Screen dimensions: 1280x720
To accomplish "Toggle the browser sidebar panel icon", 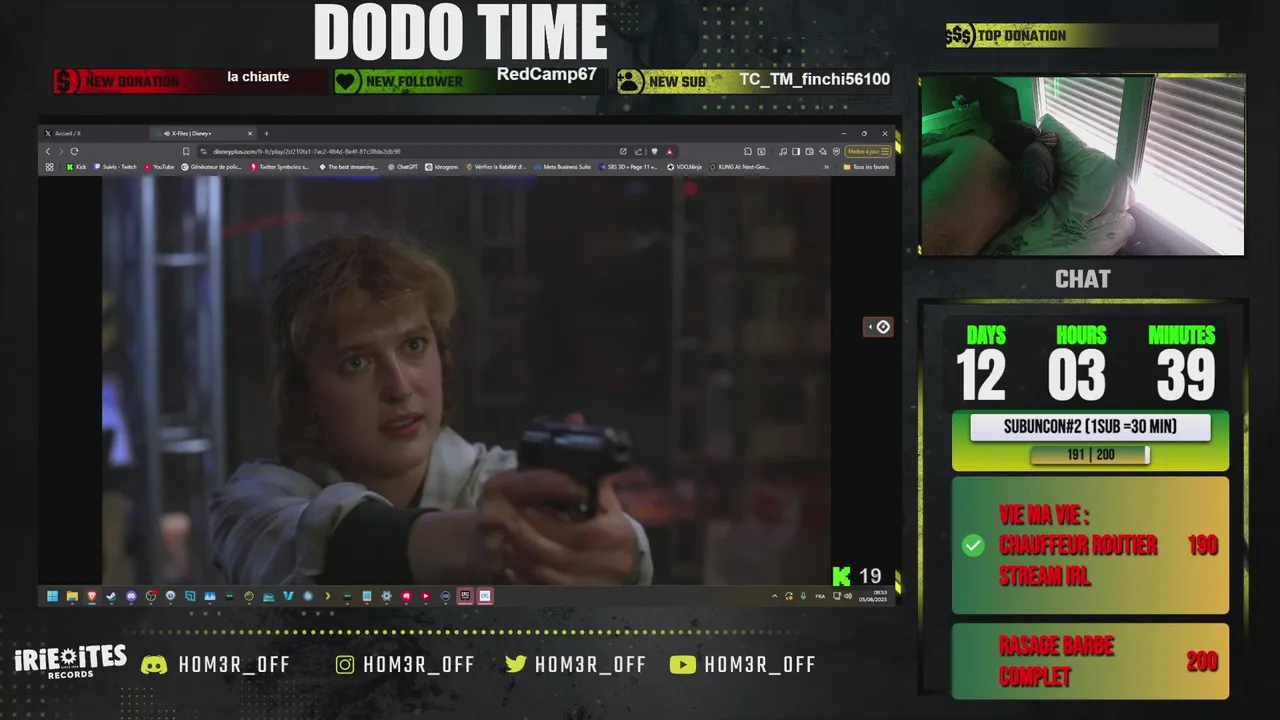I will 796,151.
